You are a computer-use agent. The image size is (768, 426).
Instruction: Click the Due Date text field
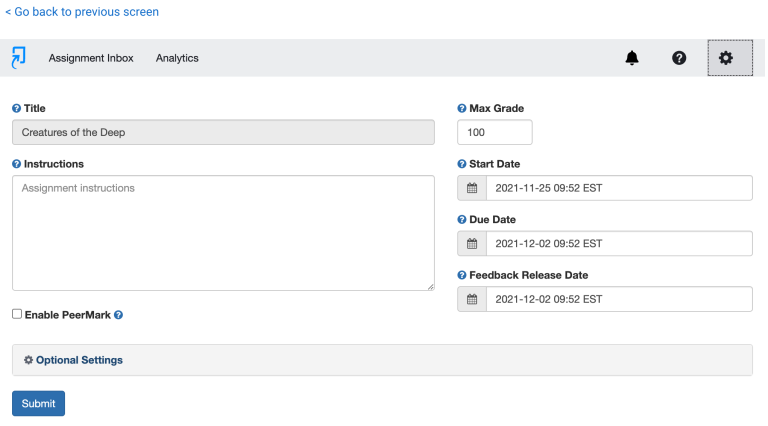click(619, 243)
